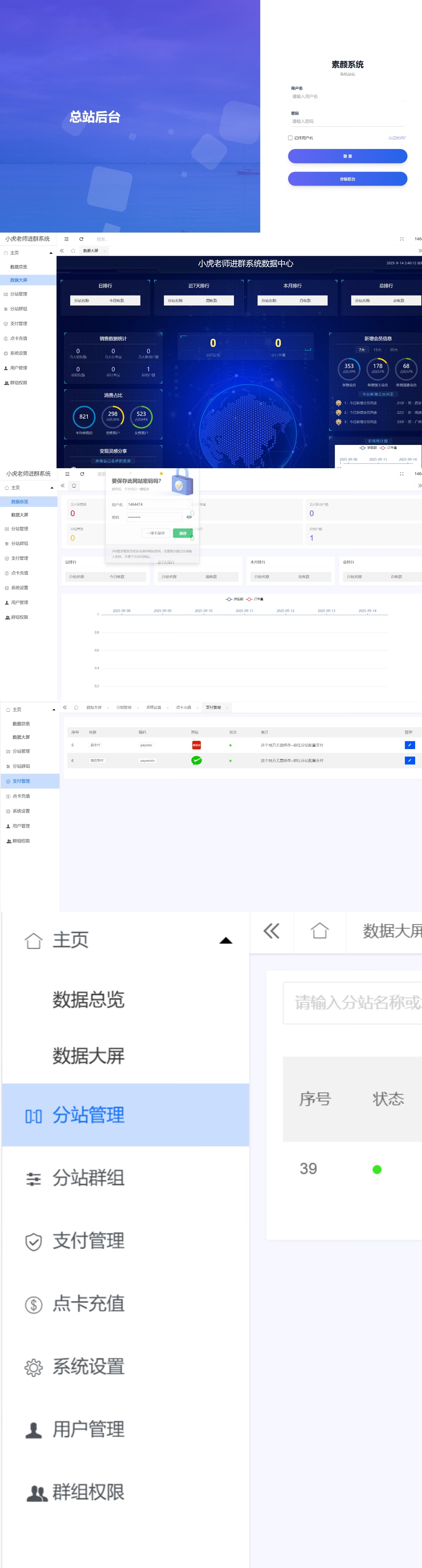
Task: Click the large double-left chevron collapse icon
Action: click(272, 931)
